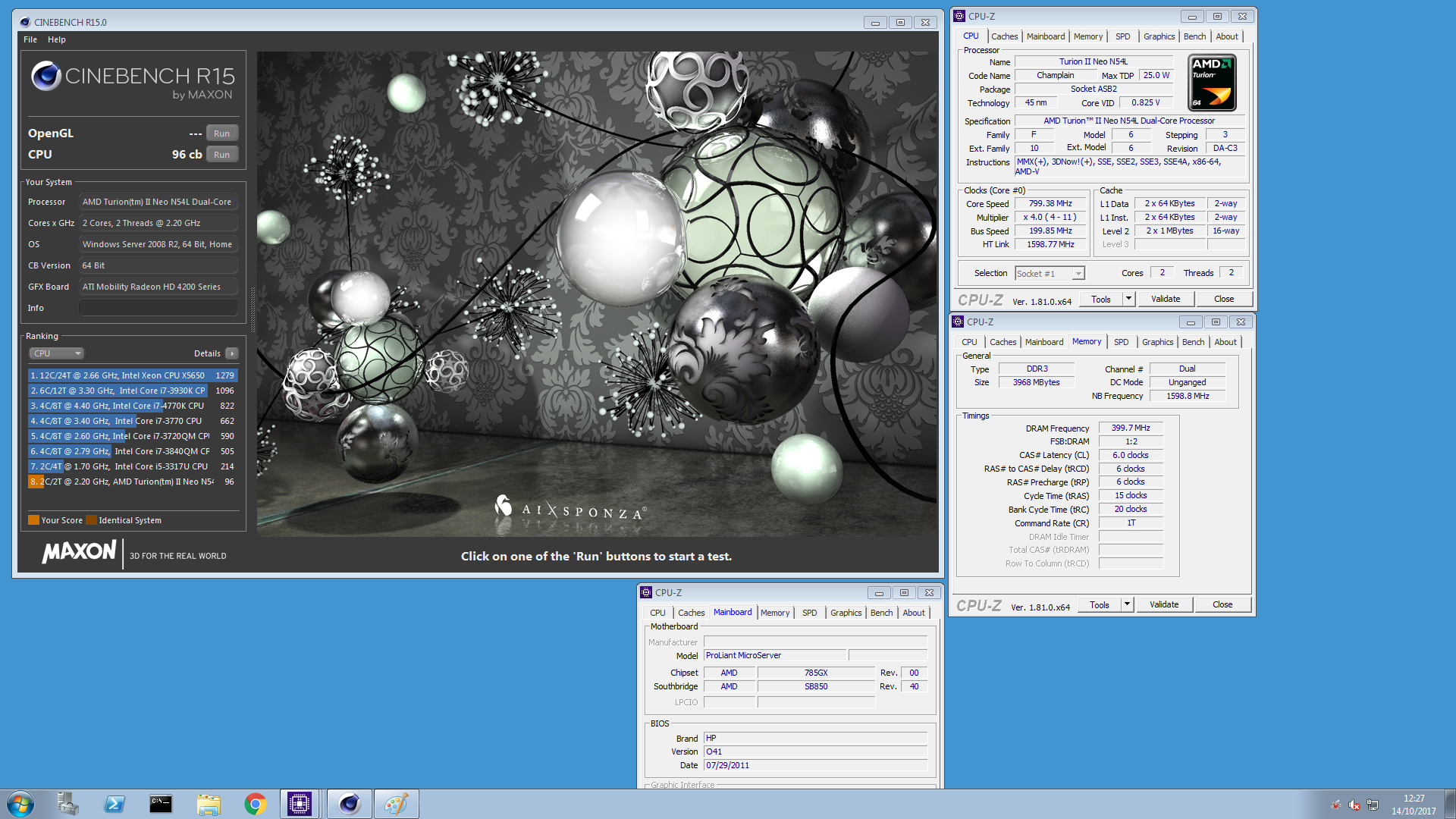Select Core i7-3840QM ranking row
This screenshot has width=1456, height=819.
pyautogui.click(x=133, y=451)
